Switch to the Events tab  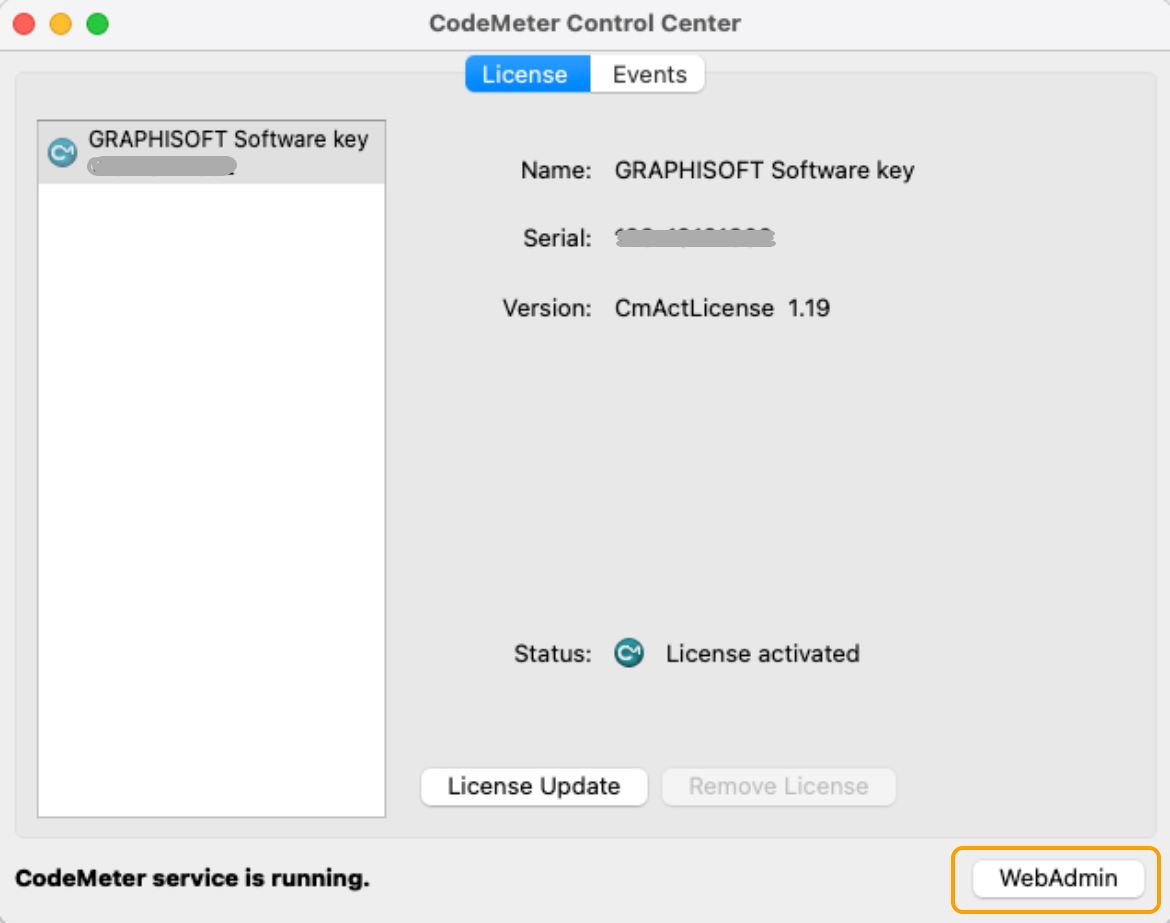(647, 73)
